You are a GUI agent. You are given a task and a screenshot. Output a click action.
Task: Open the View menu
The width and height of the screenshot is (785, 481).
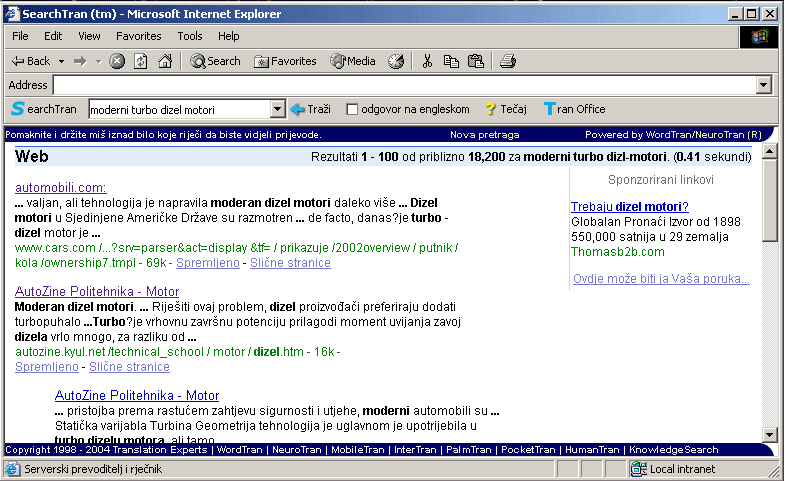[89, 36]
